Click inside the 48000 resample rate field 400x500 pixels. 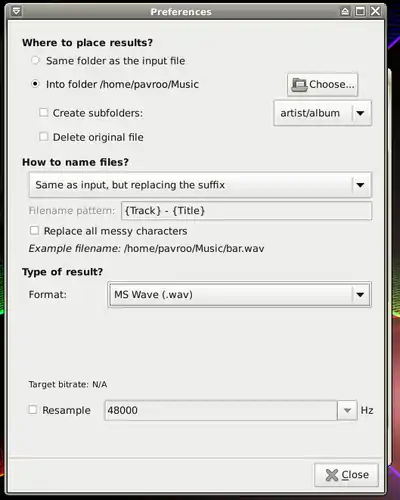pyautogui.click(x=221, y=410)
